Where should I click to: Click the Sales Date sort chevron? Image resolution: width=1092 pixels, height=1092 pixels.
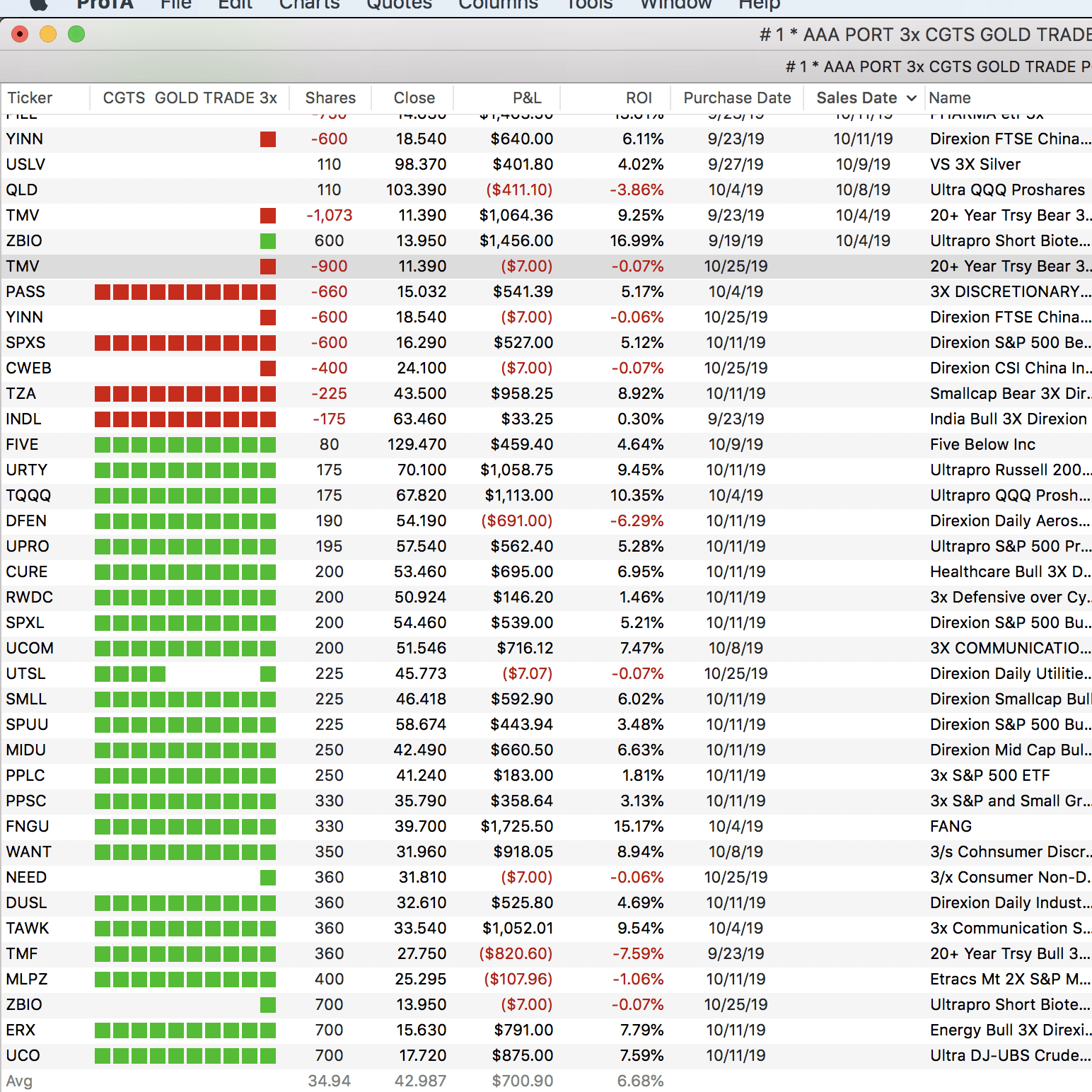click(912, 98)
